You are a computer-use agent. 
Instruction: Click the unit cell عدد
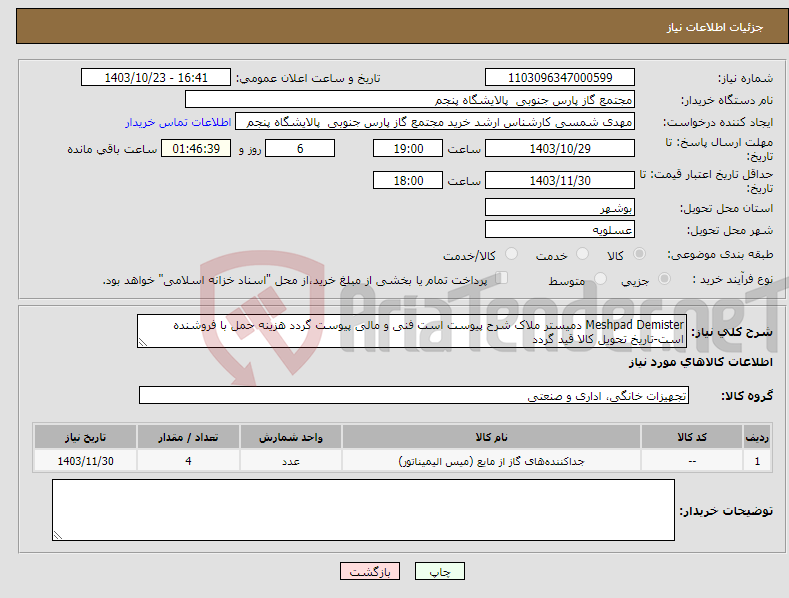click(x=291, y=461)
